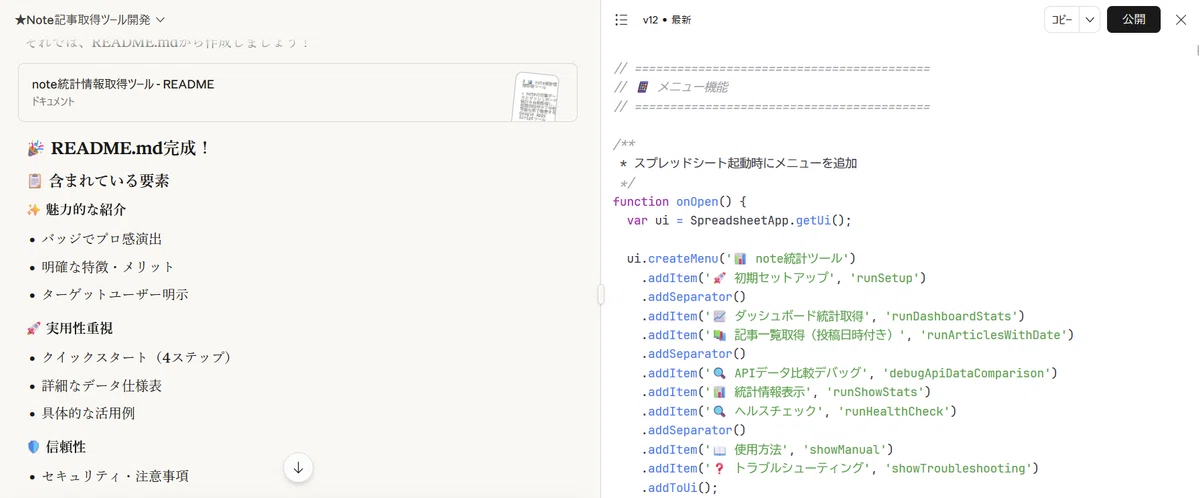Click the 明確な特徴・メリット bullet

(x=108, y=267)
